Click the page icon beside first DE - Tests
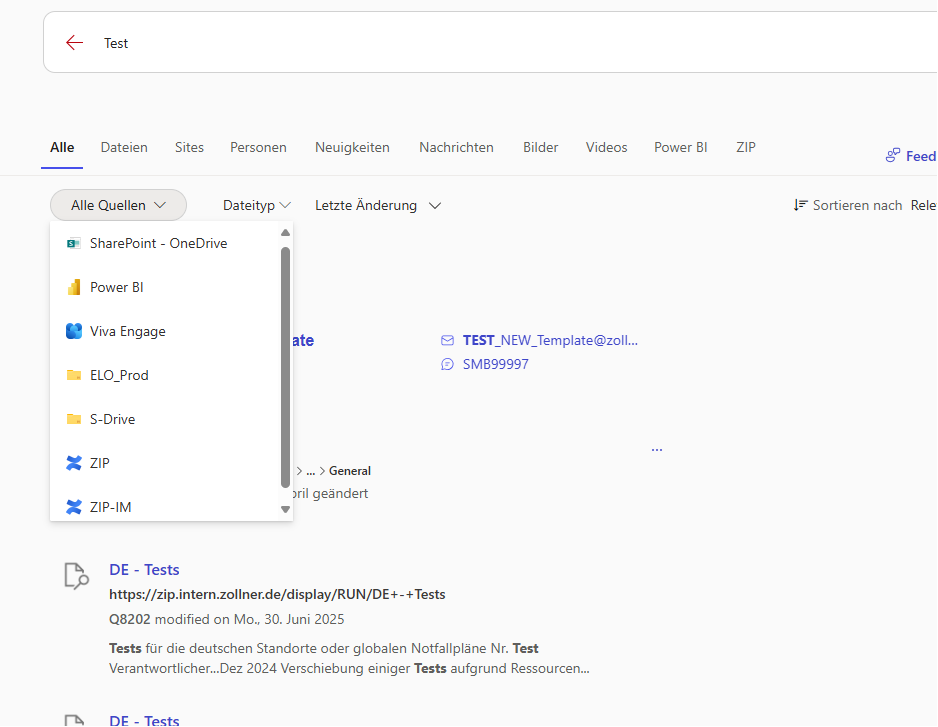938x727 pixels. [76, 576]
